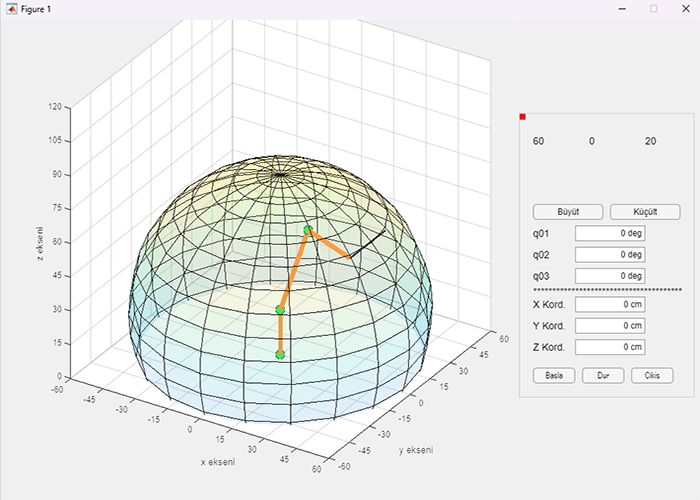Click the 90 tick on z axis
The height and width of the screenshot is (500, 700).
point(57,174)
